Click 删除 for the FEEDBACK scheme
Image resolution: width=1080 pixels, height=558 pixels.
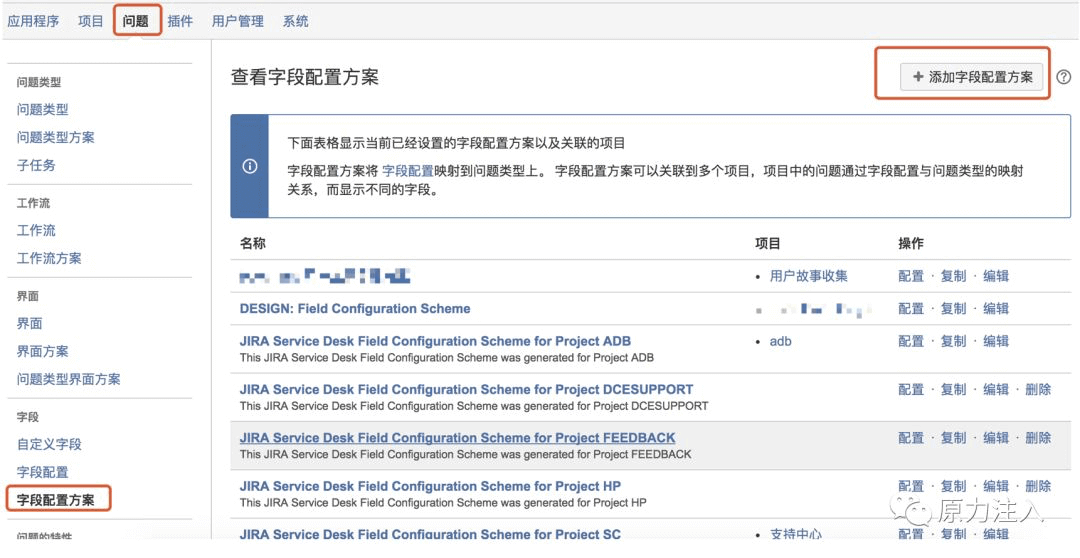pos(1038,437)
